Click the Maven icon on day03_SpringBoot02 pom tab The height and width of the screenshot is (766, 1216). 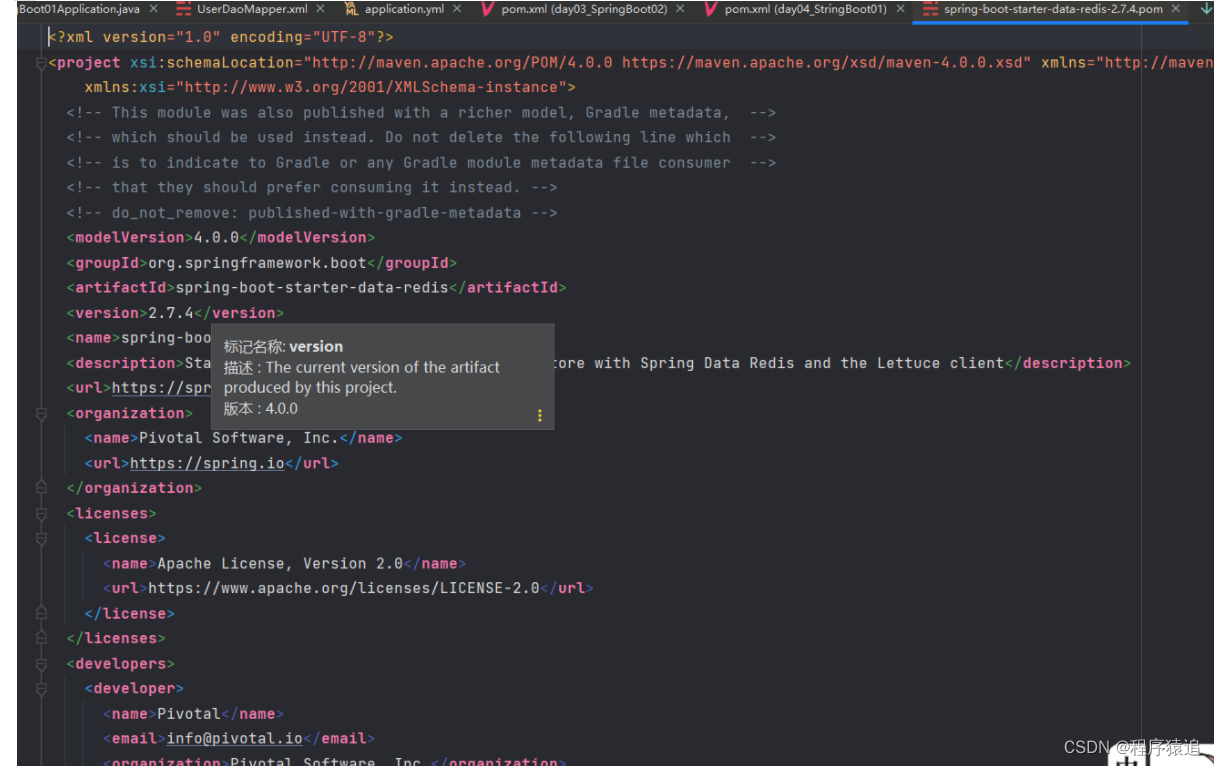click(x=487, y=9)
